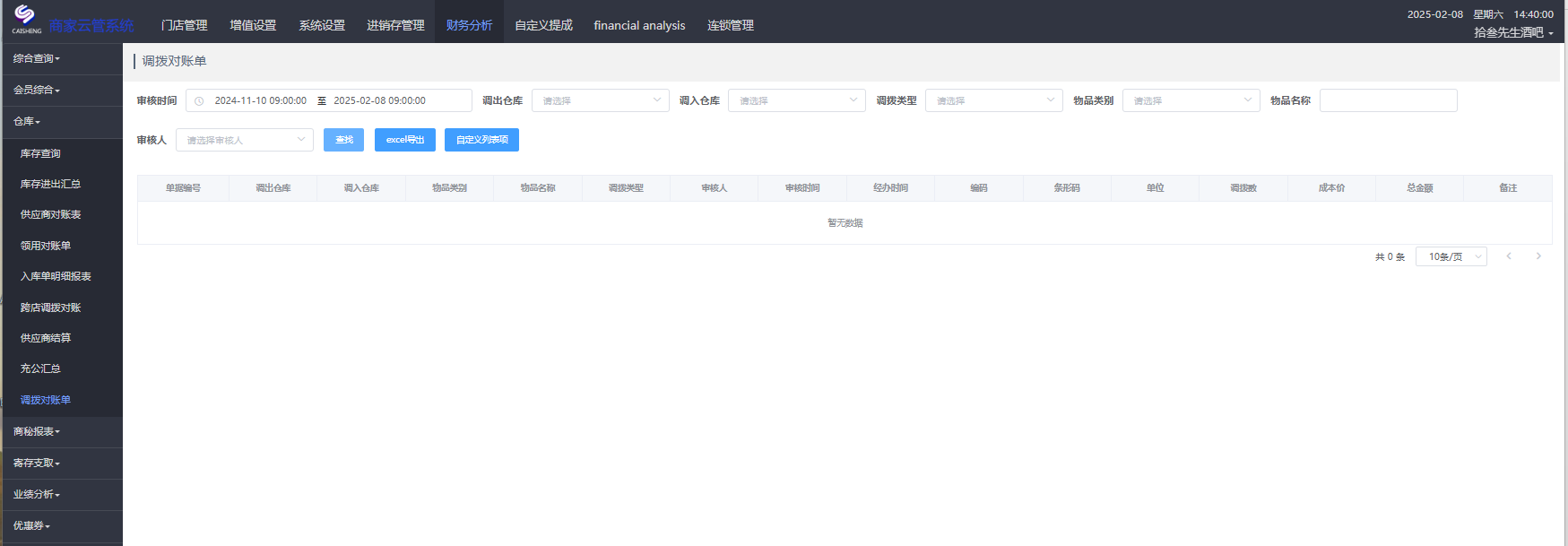Open financial analysis menu

pos(639,25)
